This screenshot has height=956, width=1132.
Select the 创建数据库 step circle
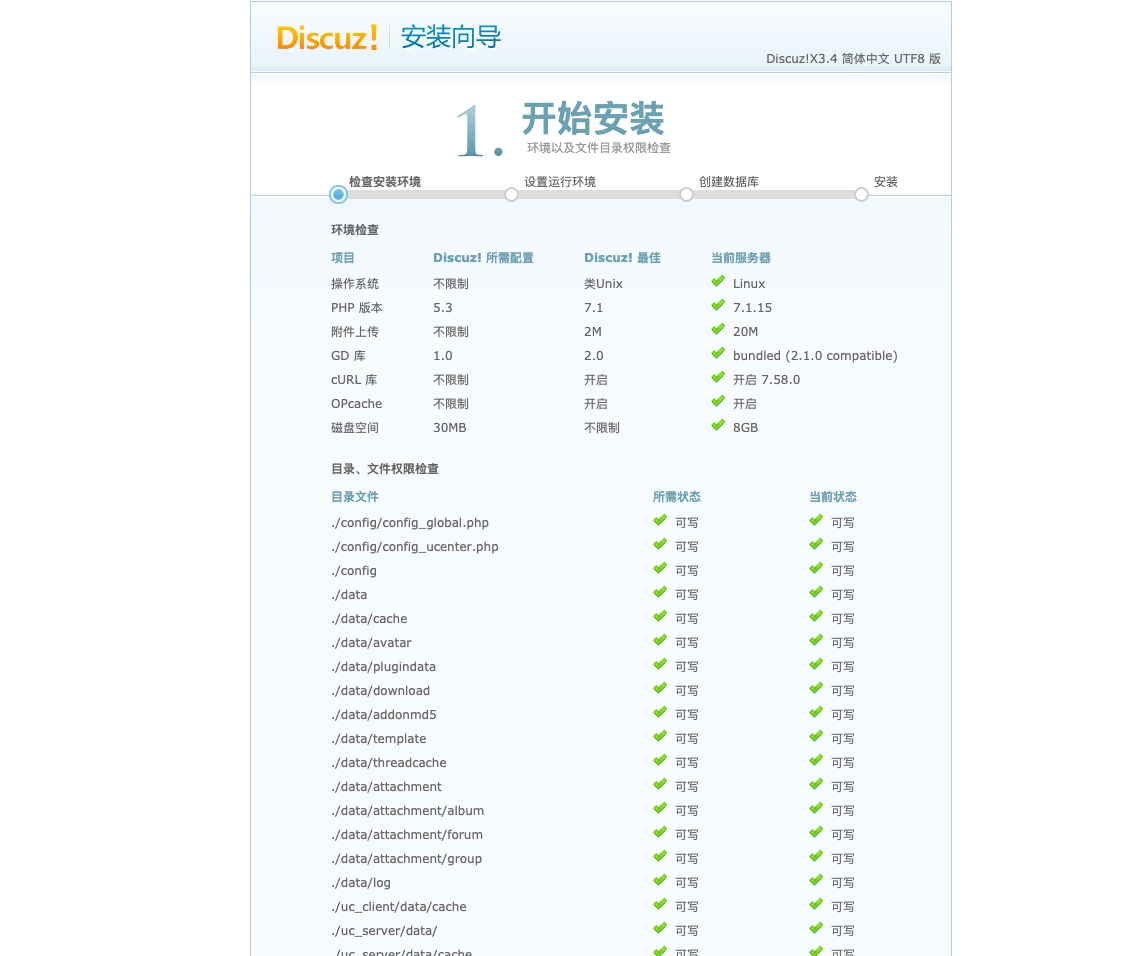[686, 194]
